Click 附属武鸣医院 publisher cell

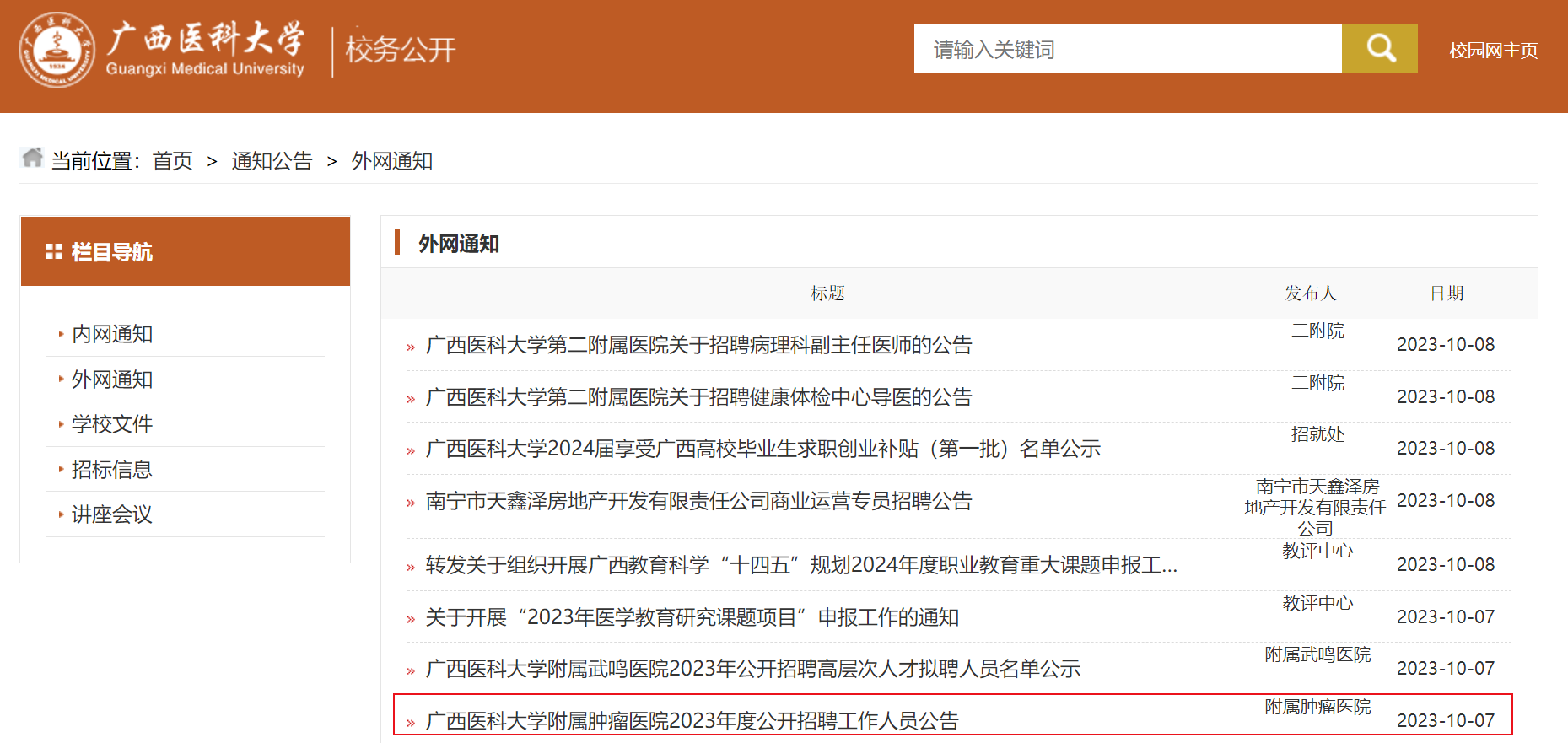point(1317,654)
